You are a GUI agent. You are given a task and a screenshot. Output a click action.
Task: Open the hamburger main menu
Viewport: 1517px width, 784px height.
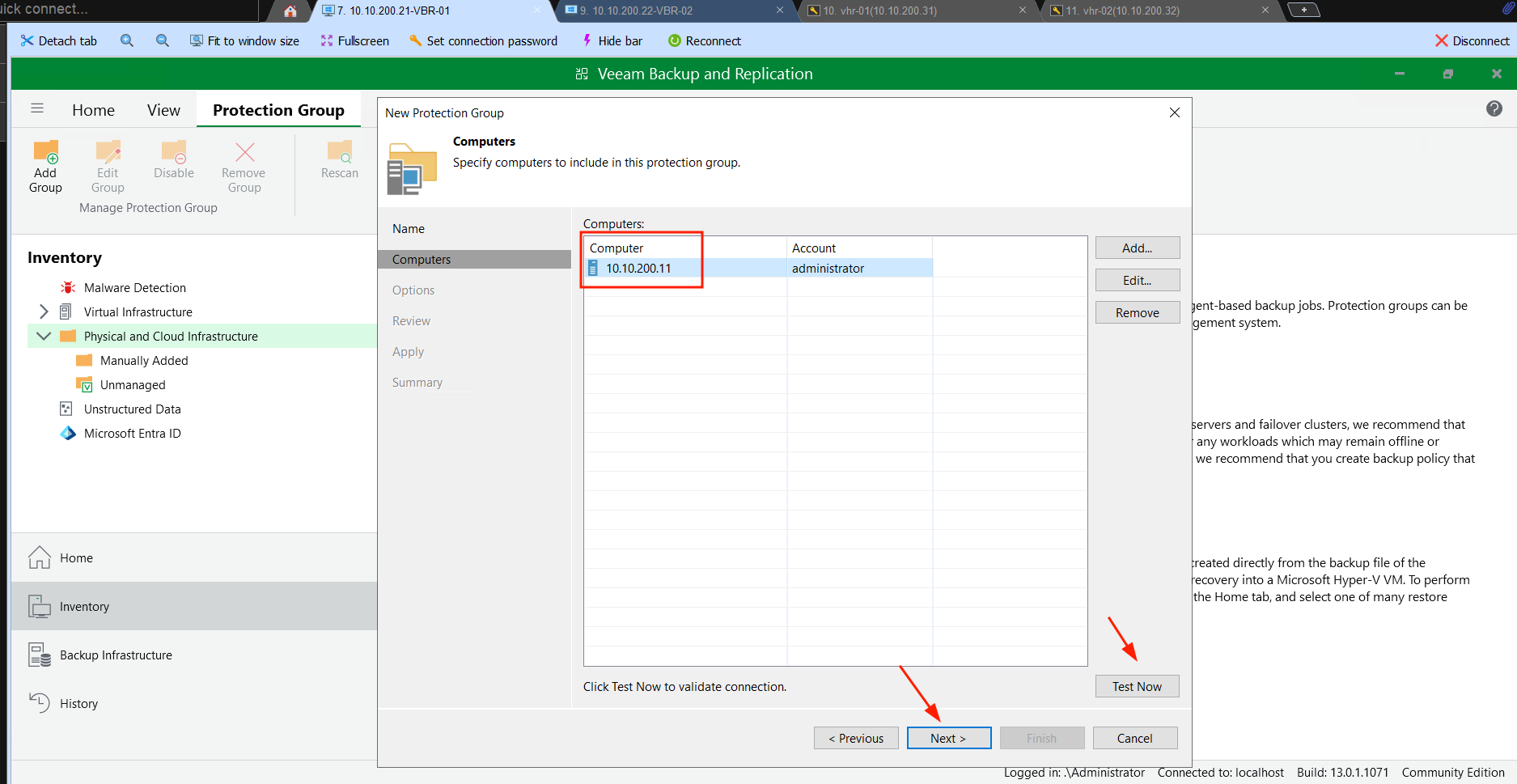click(x=37, y=108)
